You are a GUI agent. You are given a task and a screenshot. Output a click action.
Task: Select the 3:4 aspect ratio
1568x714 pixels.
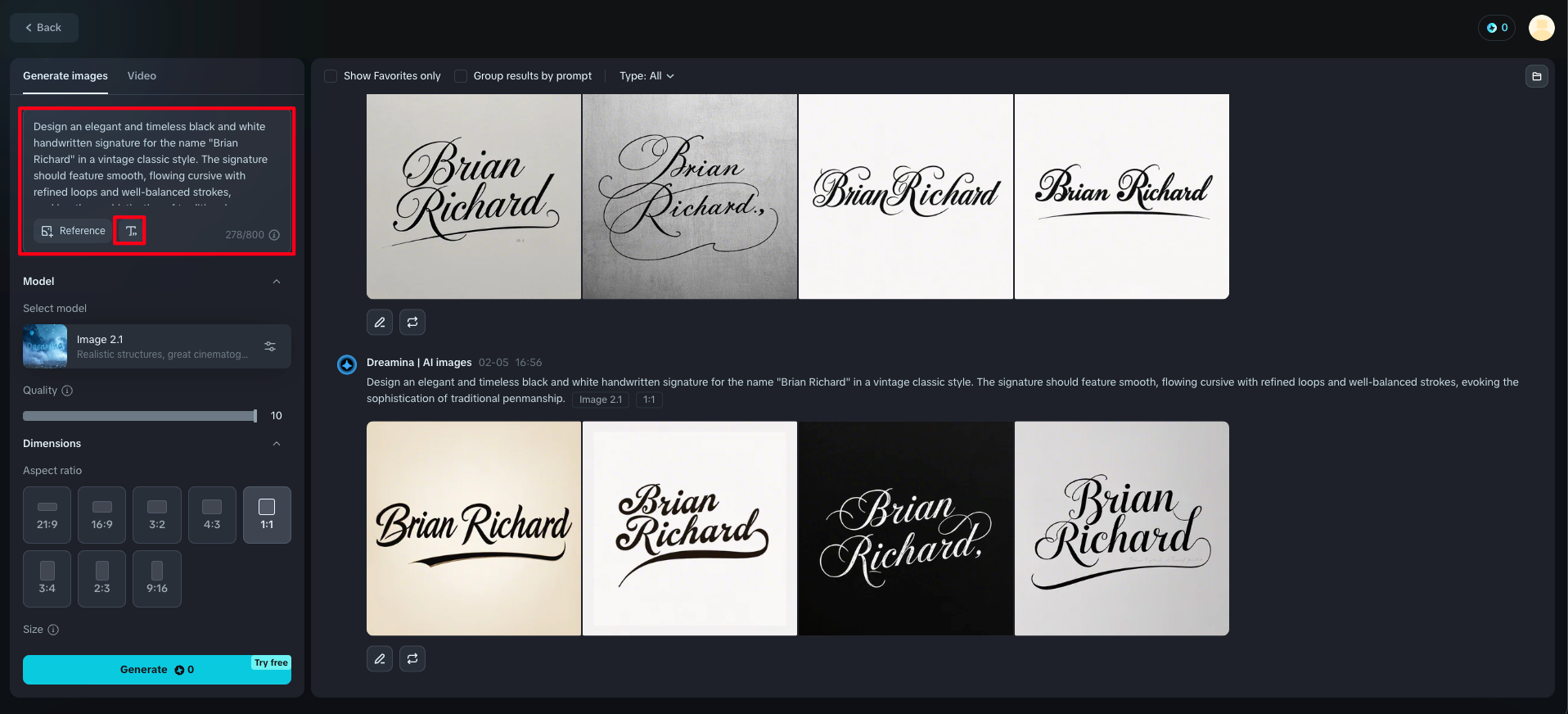pos(47,579)
